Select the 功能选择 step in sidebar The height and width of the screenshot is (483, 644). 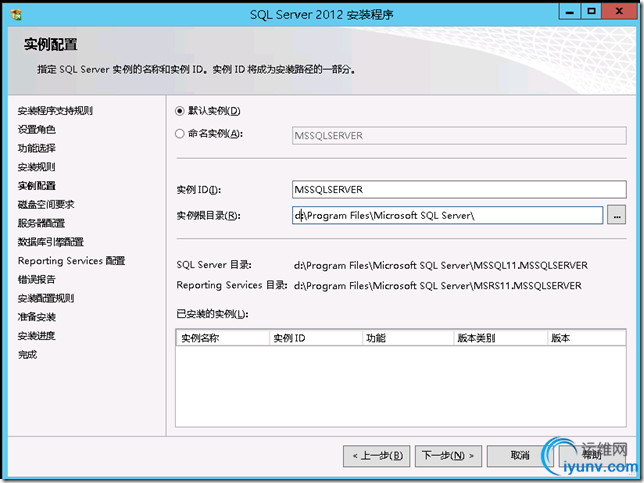point(37,148)
